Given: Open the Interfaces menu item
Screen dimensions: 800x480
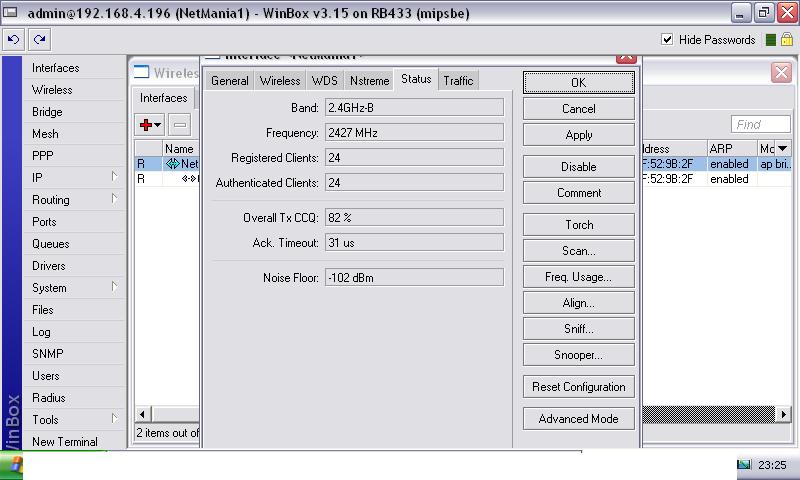Looking at the screenshot, I should [x=56, y=68].
